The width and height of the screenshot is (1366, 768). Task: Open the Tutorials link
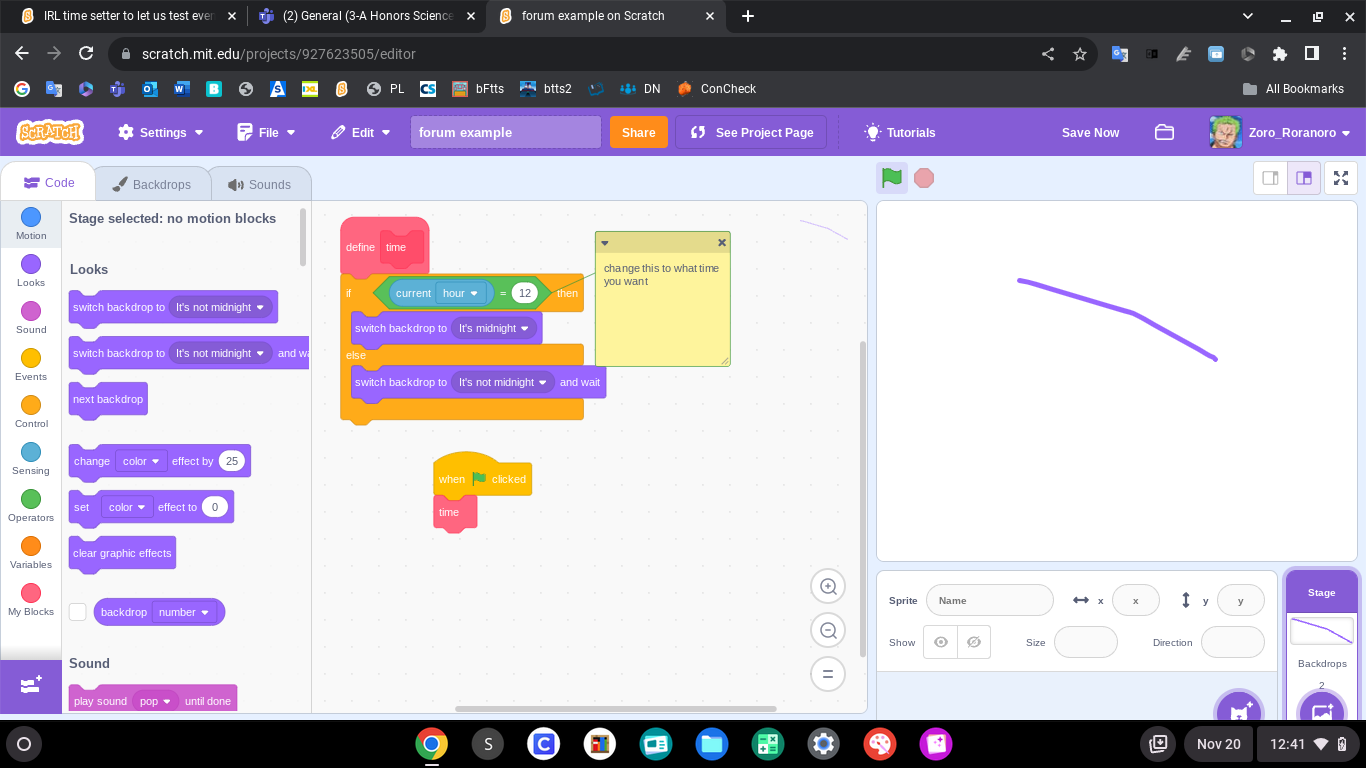(900, 132)
